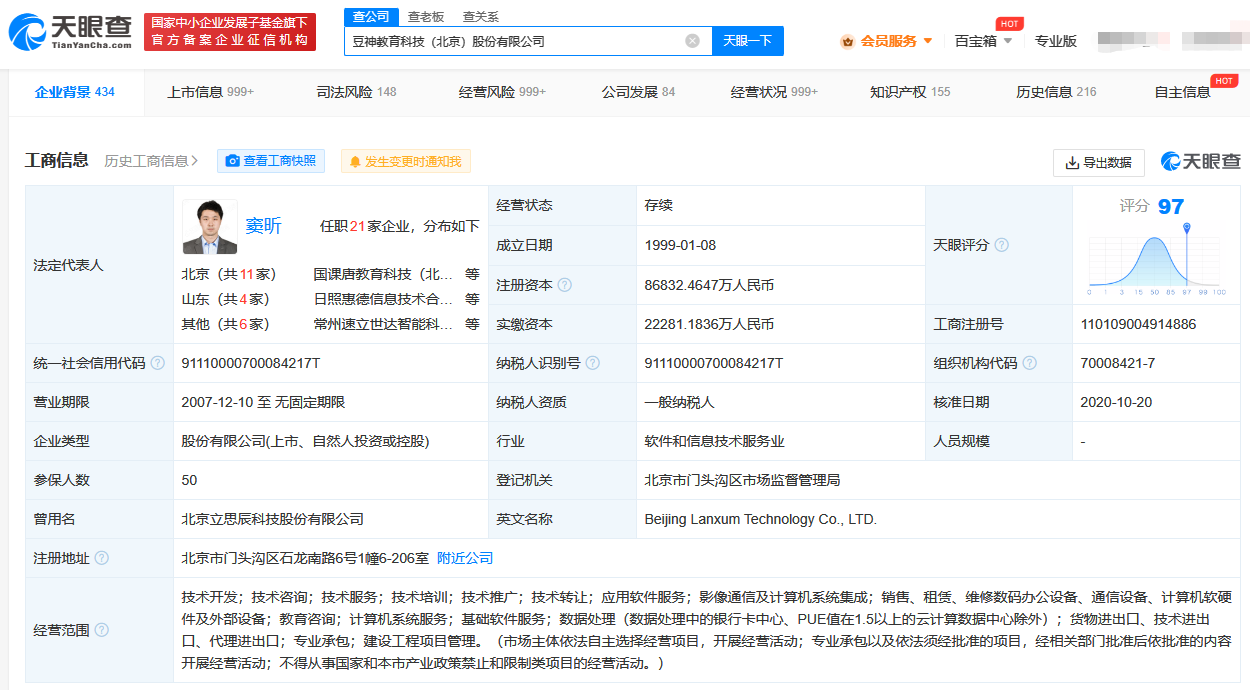The image size is (1250, 690).
Task: Select 北京市门头沟区市场监督管理局 registration authority
Action: [743, 480]
